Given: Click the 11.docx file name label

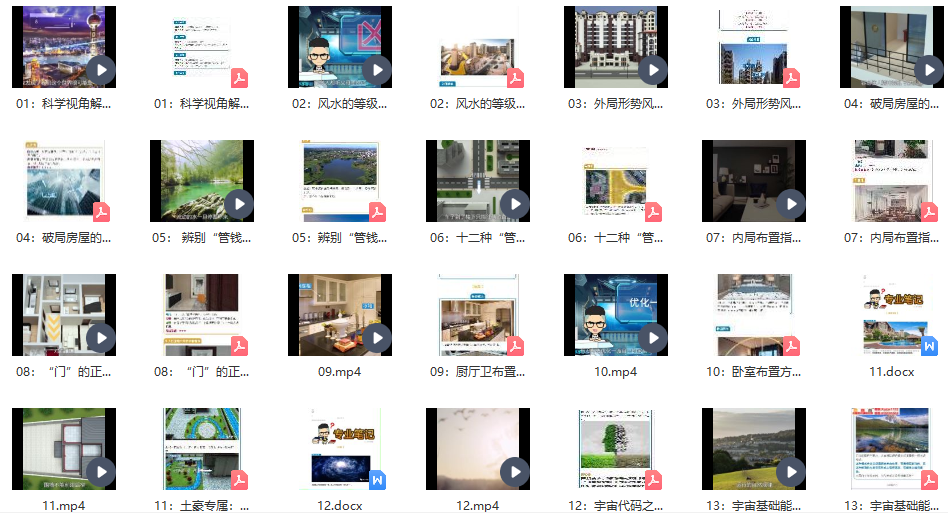Looking at the screenshot, I should [x=891, y=372].
